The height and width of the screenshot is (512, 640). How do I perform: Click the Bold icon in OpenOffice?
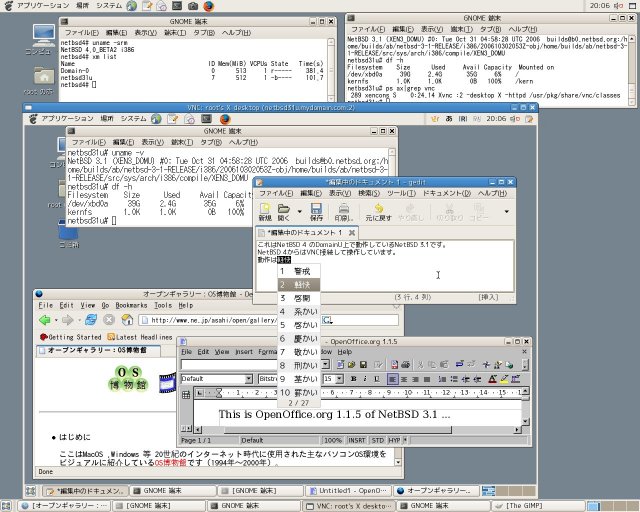(353, 379)
